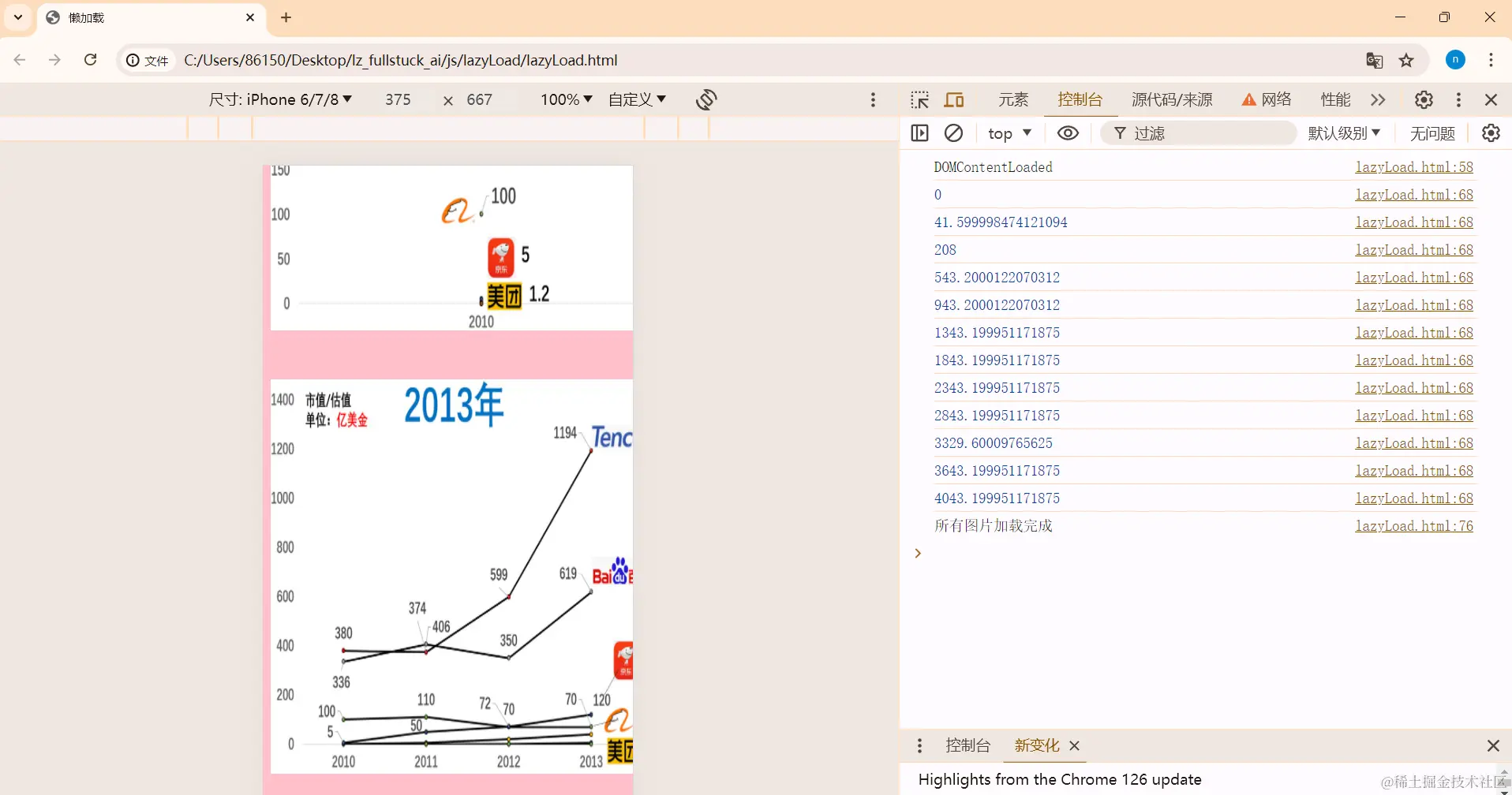The width and height of the screenshot is (1512, 795).
Task: Switch to the 源代码/来源 panel
Action: 1172,99
